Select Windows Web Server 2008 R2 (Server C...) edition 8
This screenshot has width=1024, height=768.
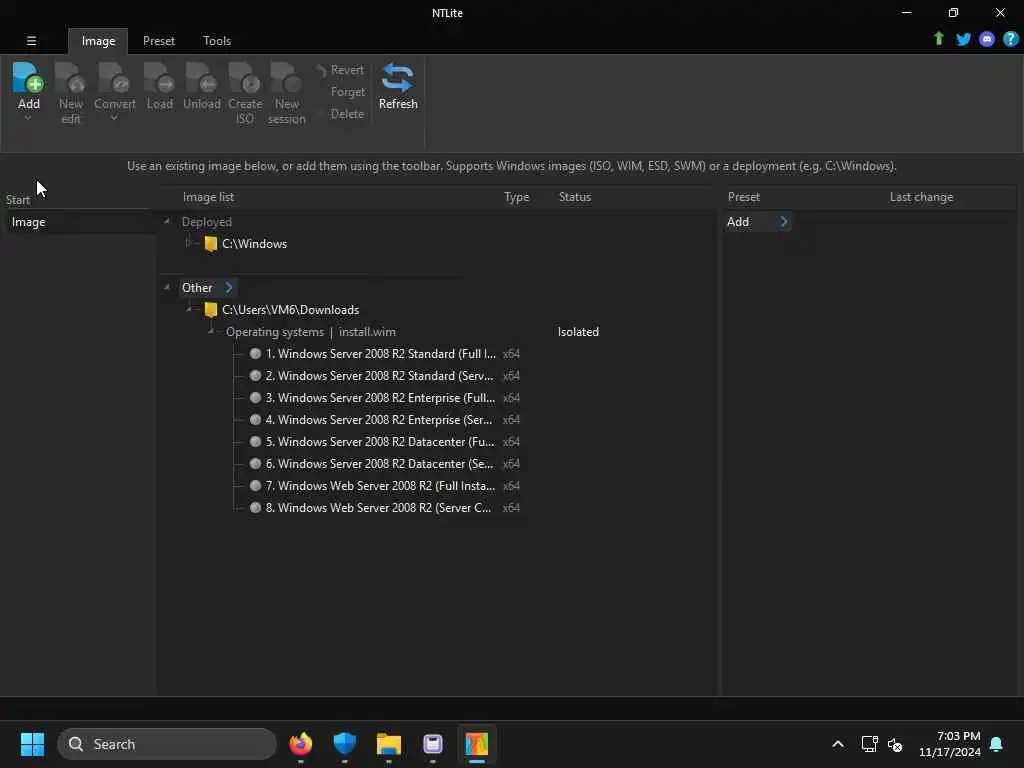tap(378, 507)
